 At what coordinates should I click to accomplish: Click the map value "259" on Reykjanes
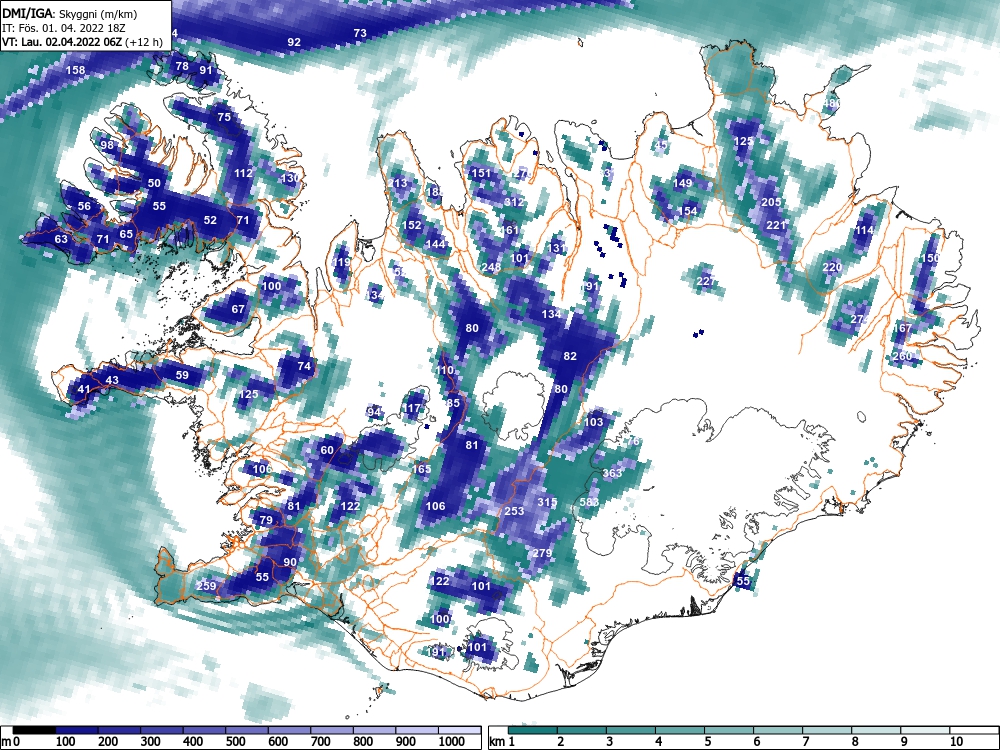[207, 586]
